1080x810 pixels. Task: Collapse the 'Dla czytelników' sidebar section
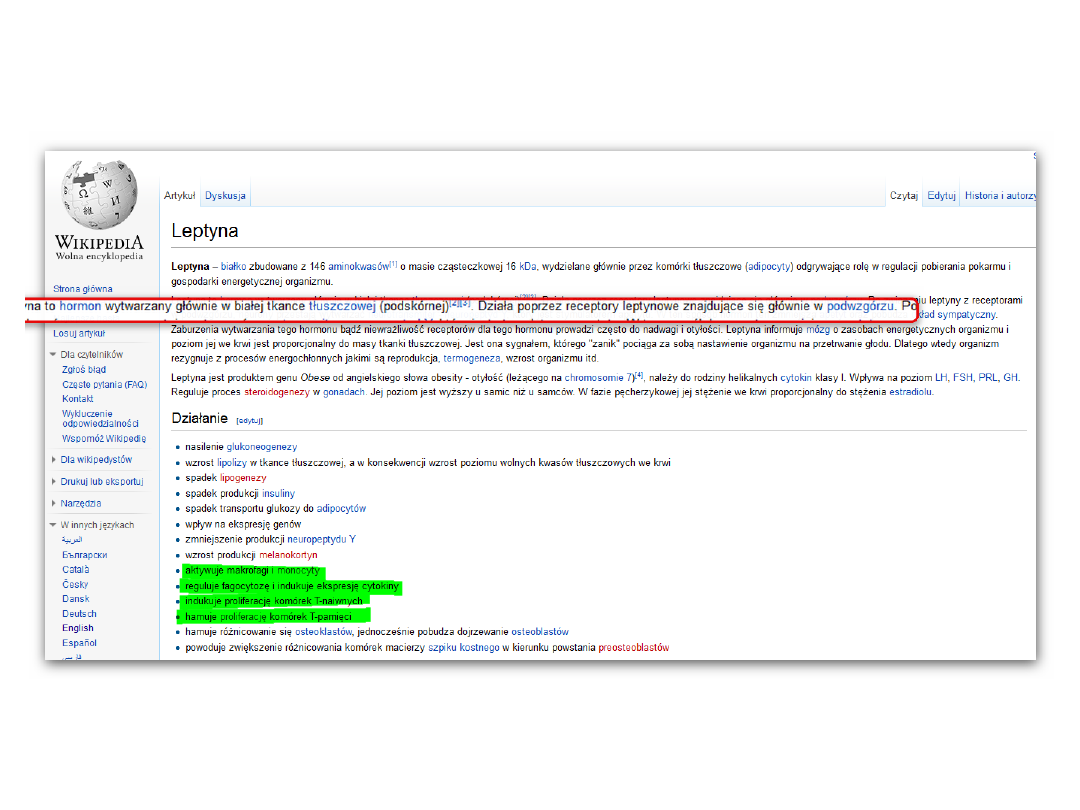(x=54, y=354)
